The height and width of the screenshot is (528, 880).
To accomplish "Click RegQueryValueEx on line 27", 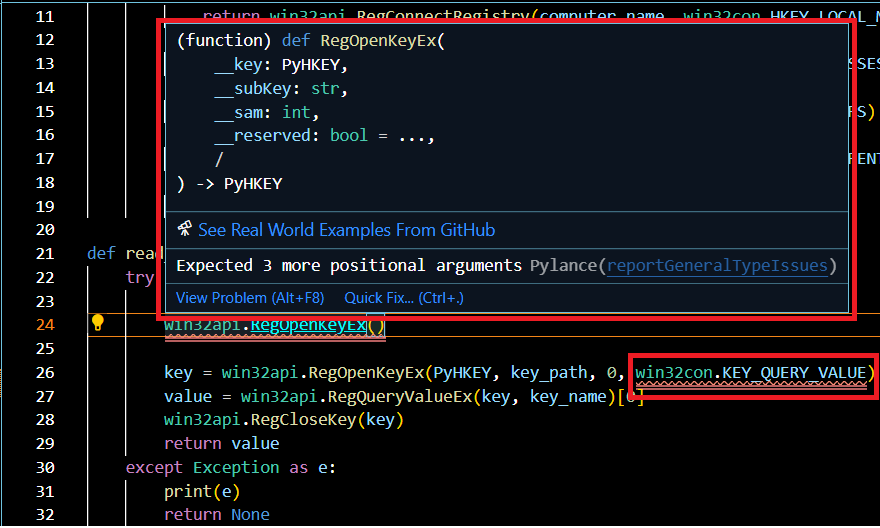I will (400, 397).
